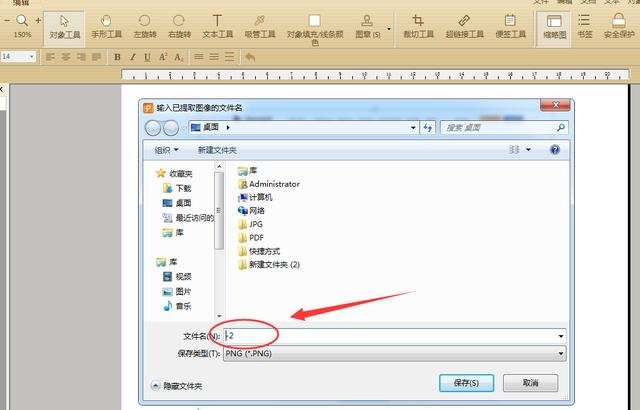Viewport: 640px width, 410px height.
Task: Expand the 图章 stamp dropdown arrow
Action: coord(389,29)
